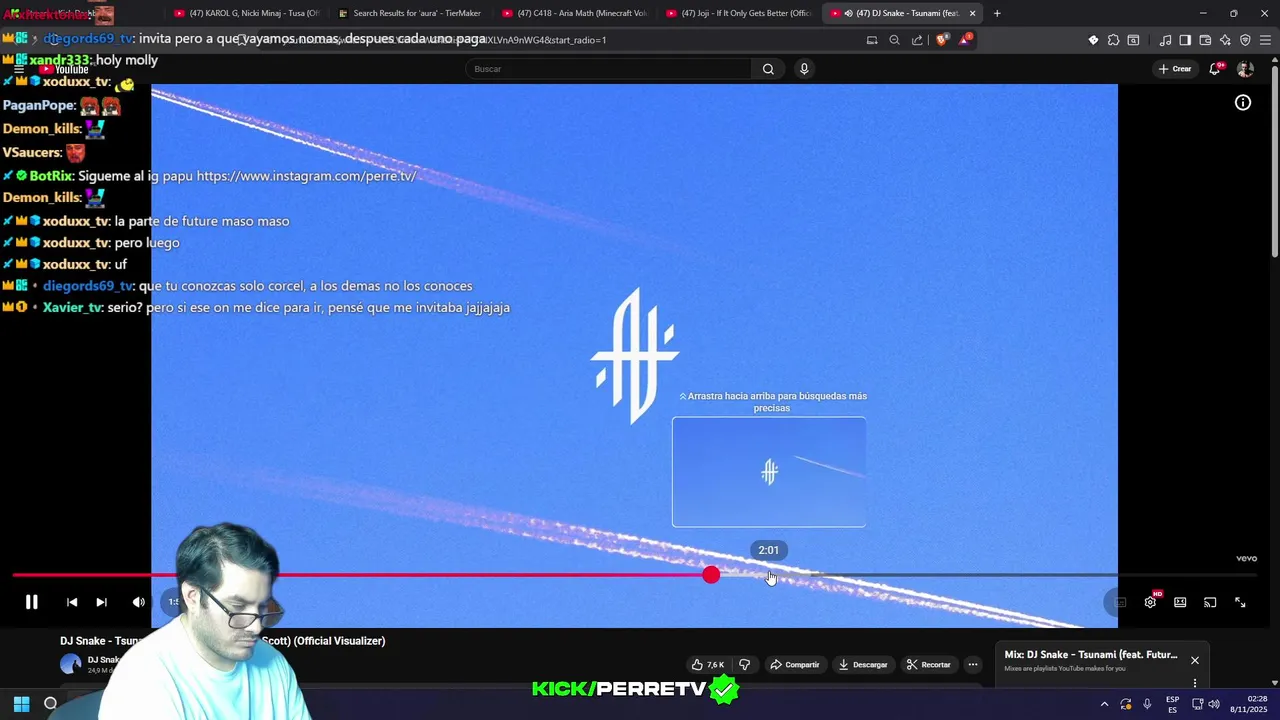The width and height of the screenshot is (1280, 720).
Task: Like the video with thumbs up
Action: pos(708,664)
